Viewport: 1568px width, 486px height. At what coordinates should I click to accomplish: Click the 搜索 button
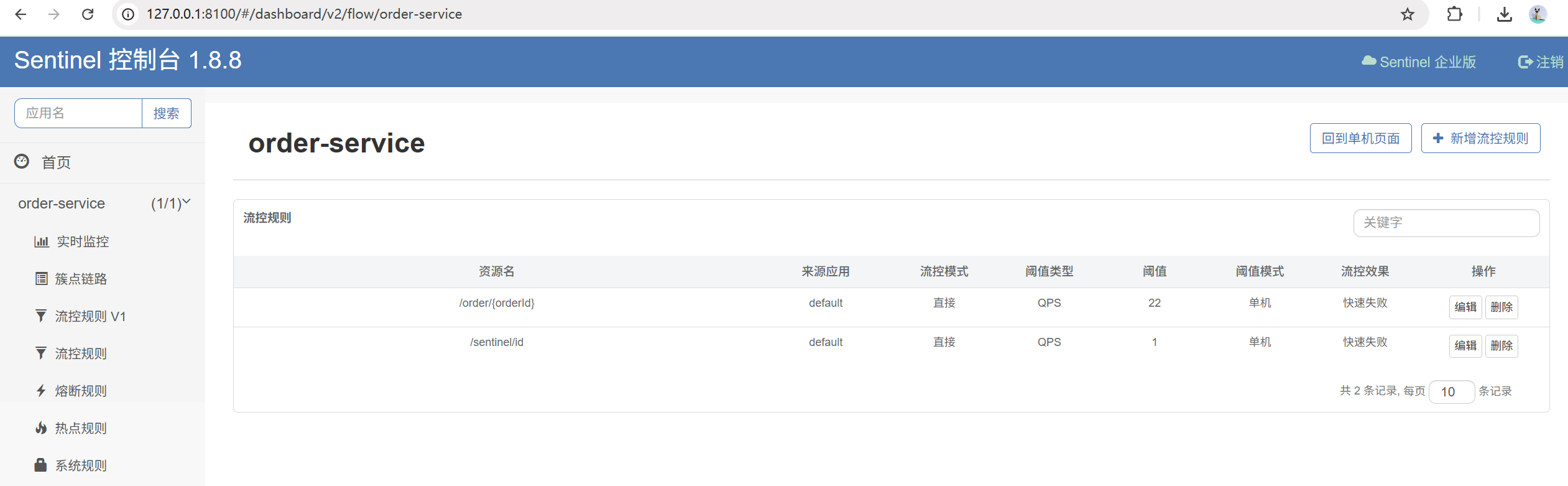coord(166,113)
